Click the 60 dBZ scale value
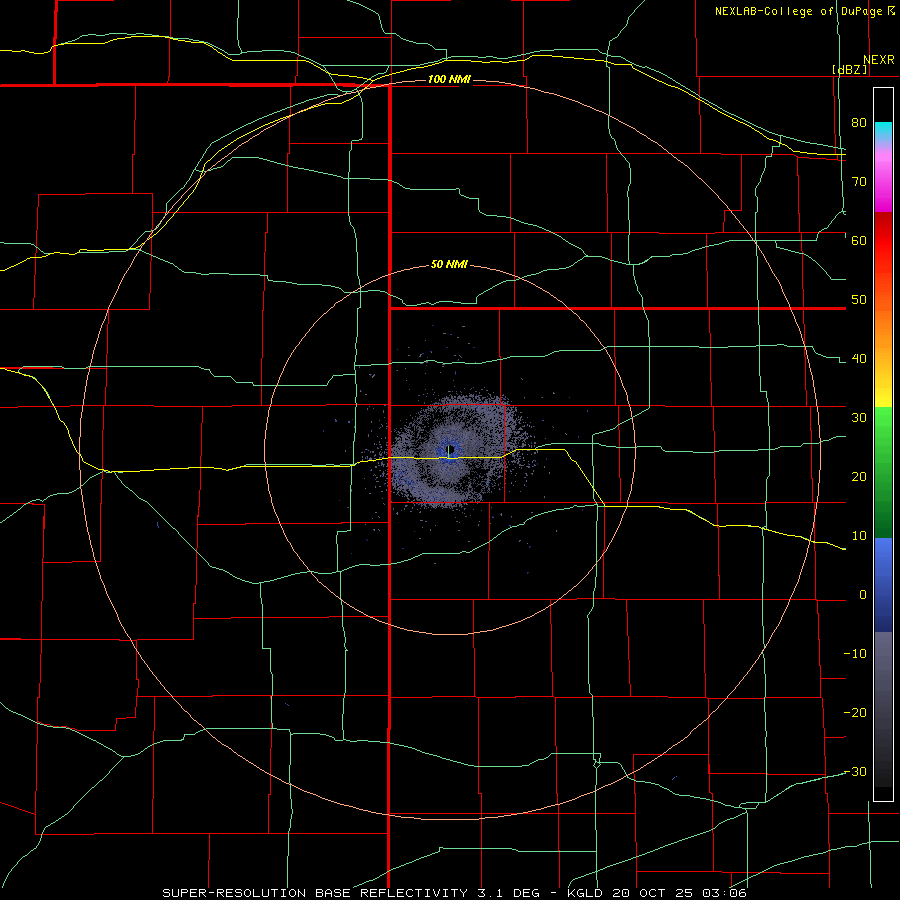The width and height of the screenshot is (900, 900). [x=859, y=240]
